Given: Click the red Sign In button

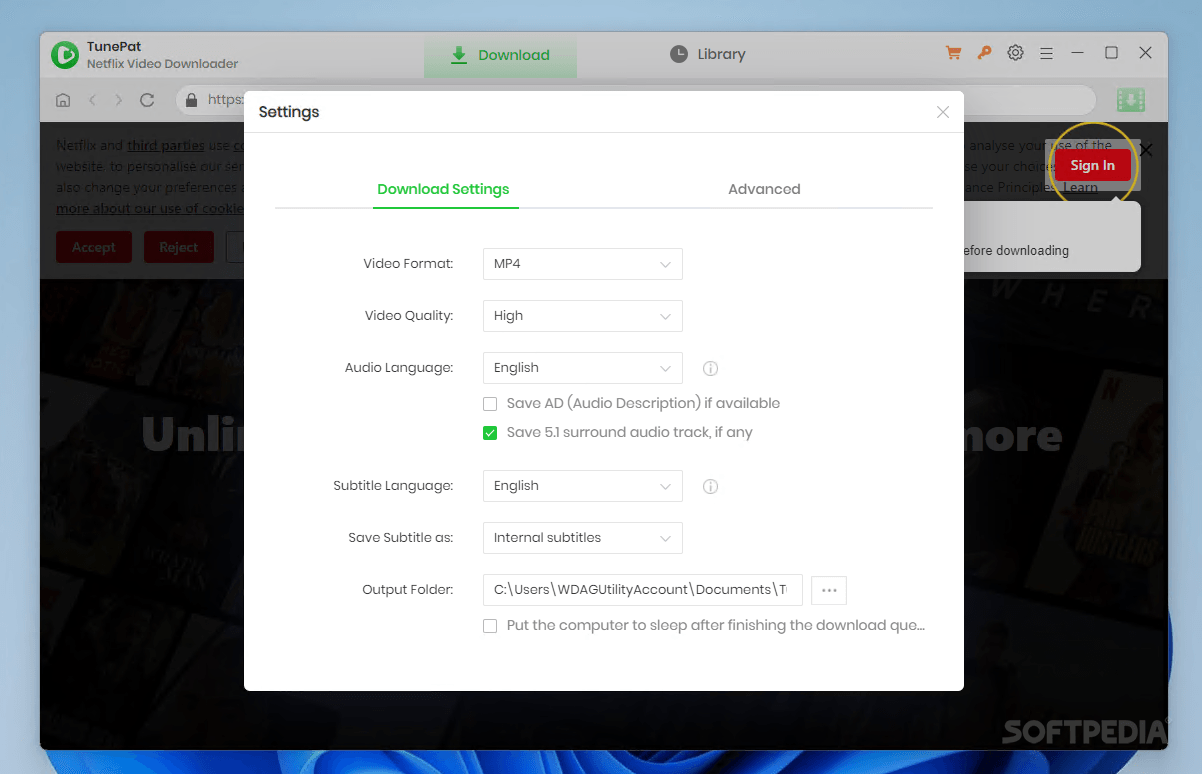Looking at the screenshot, I should (1093, 165).
